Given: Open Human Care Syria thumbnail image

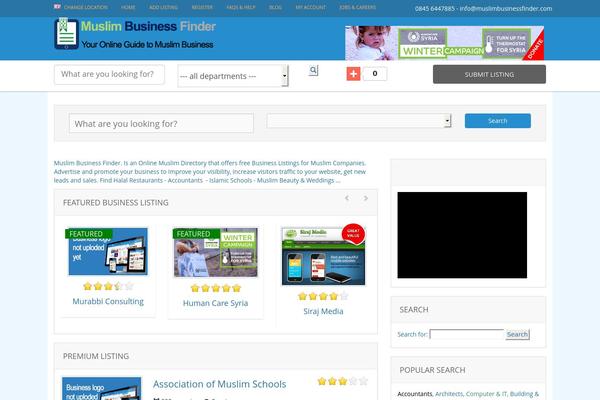Looking at the screenshot, I should coord(215,252).
